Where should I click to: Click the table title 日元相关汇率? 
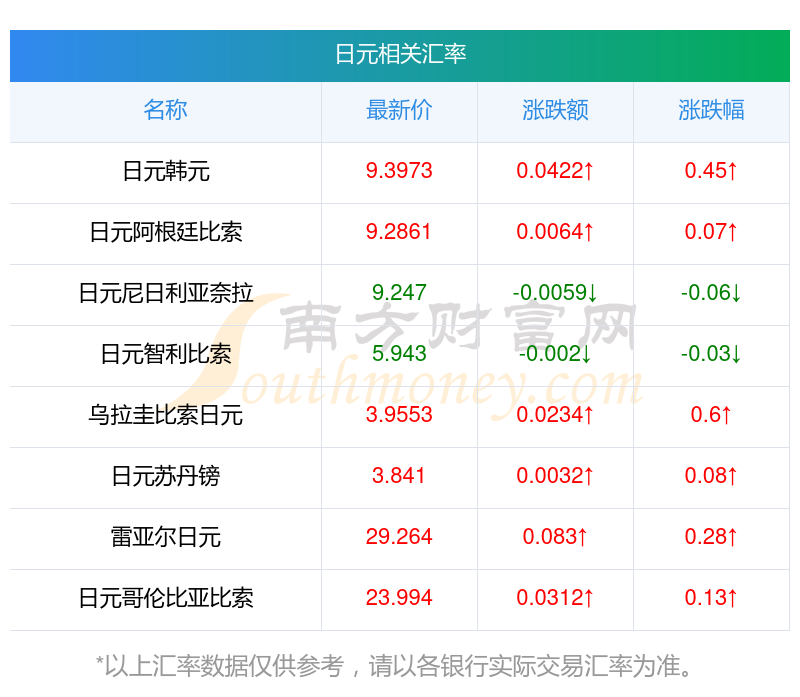[x=401, y=55]
